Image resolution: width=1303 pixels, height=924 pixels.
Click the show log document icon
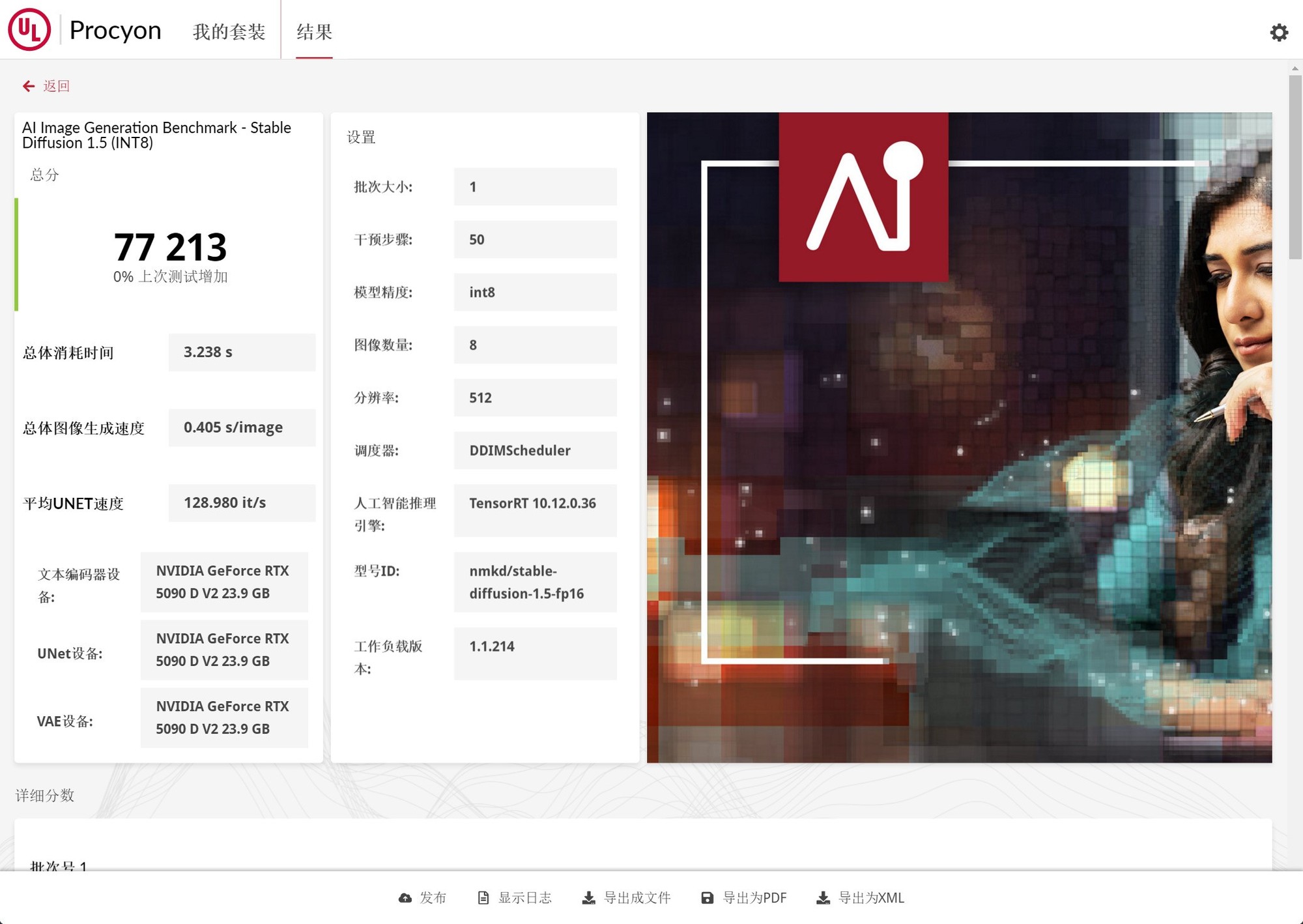pyautogui.click(x=483, y=898)
